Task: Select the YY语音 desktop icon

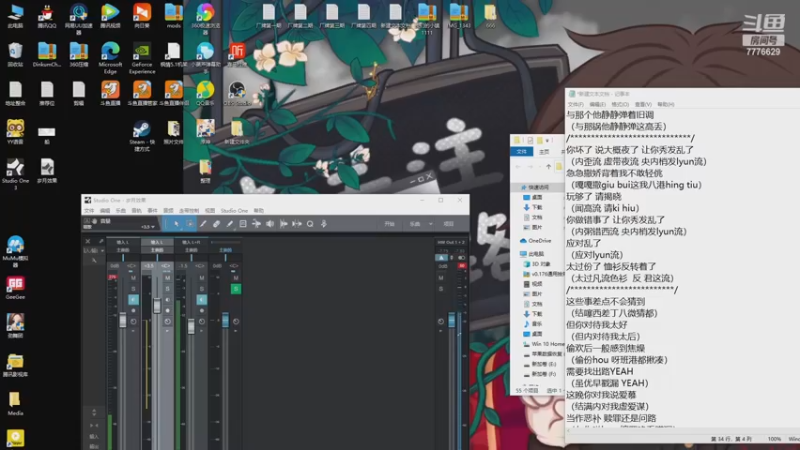Action: tap(15, 132)
